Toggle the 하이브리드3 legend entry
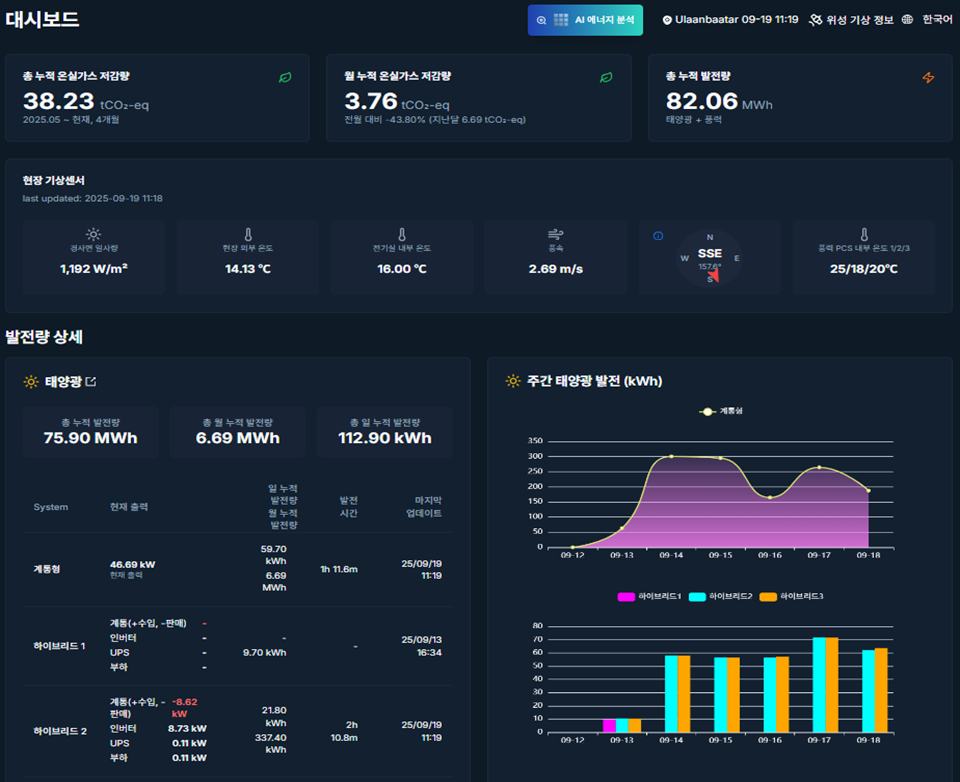Screen dimensions: 960x782 (x=792, y=596)
